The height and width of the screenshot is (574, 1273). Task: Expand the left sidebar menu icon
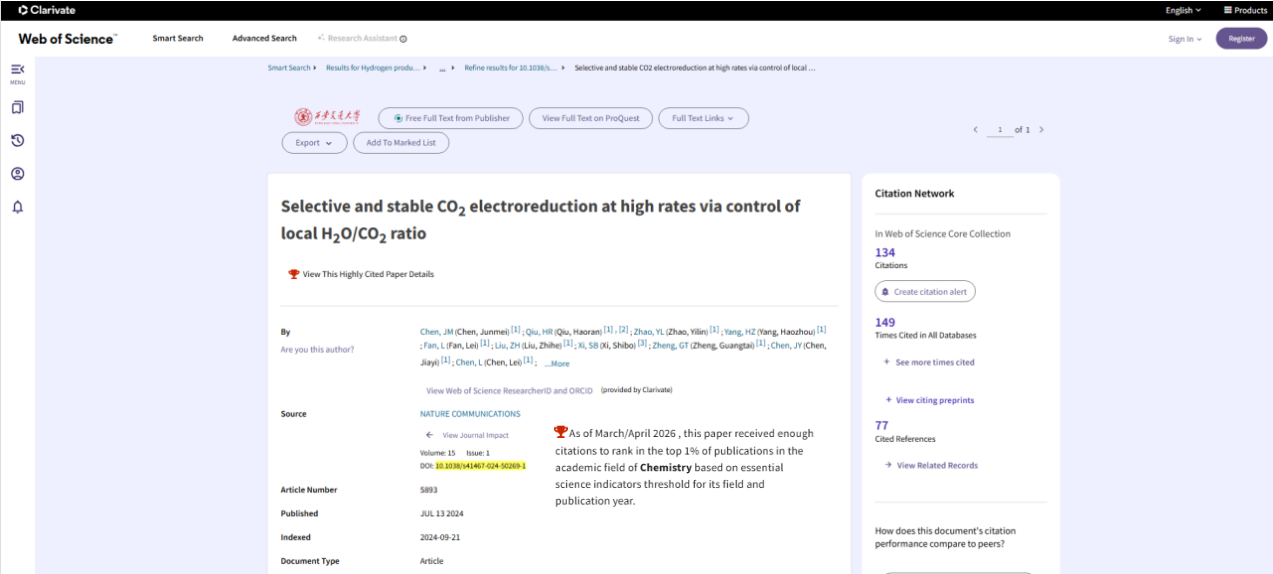pyautogui.click(x=17, y=72)
